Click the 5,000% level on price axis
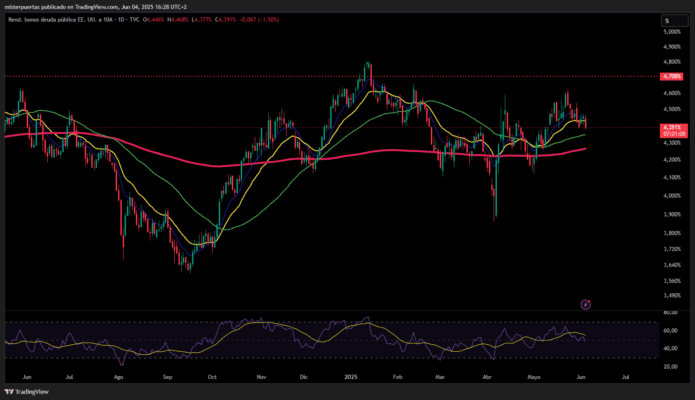The image size is (695, 400). tap(670, 32)
